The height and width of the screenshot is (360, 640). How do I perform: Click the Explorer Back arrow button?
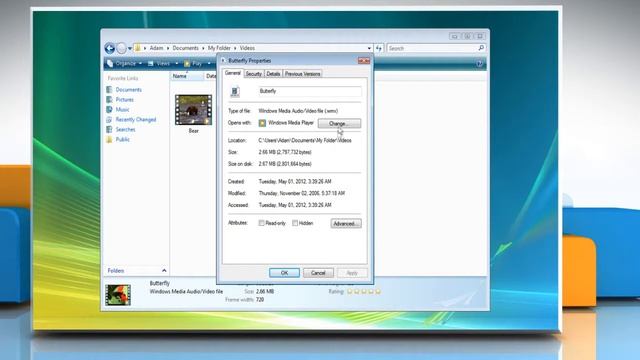(109, 49)
